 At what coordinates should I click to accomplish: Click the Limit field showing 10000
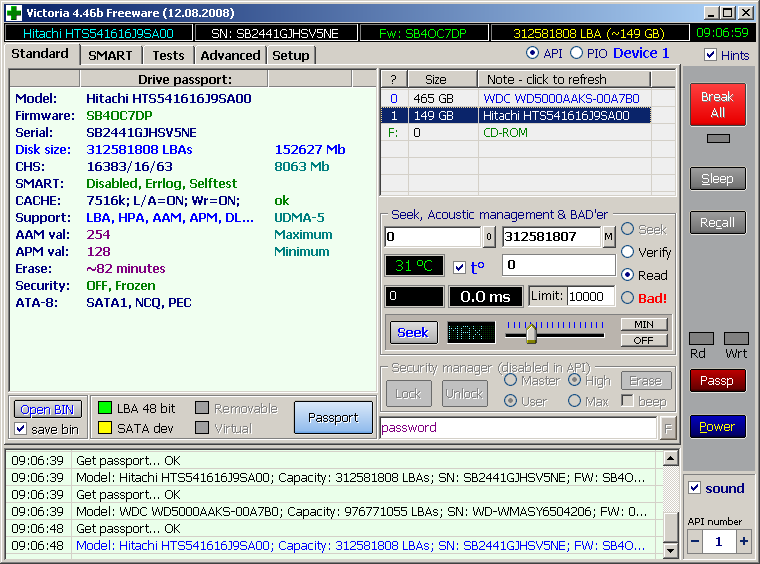590,297
